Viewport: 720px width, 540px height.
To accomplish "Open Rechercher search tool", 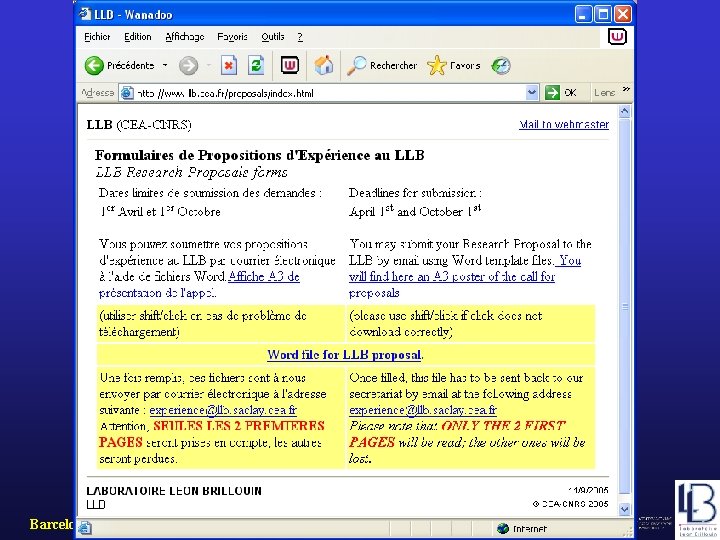I will [x=382, y=66].
